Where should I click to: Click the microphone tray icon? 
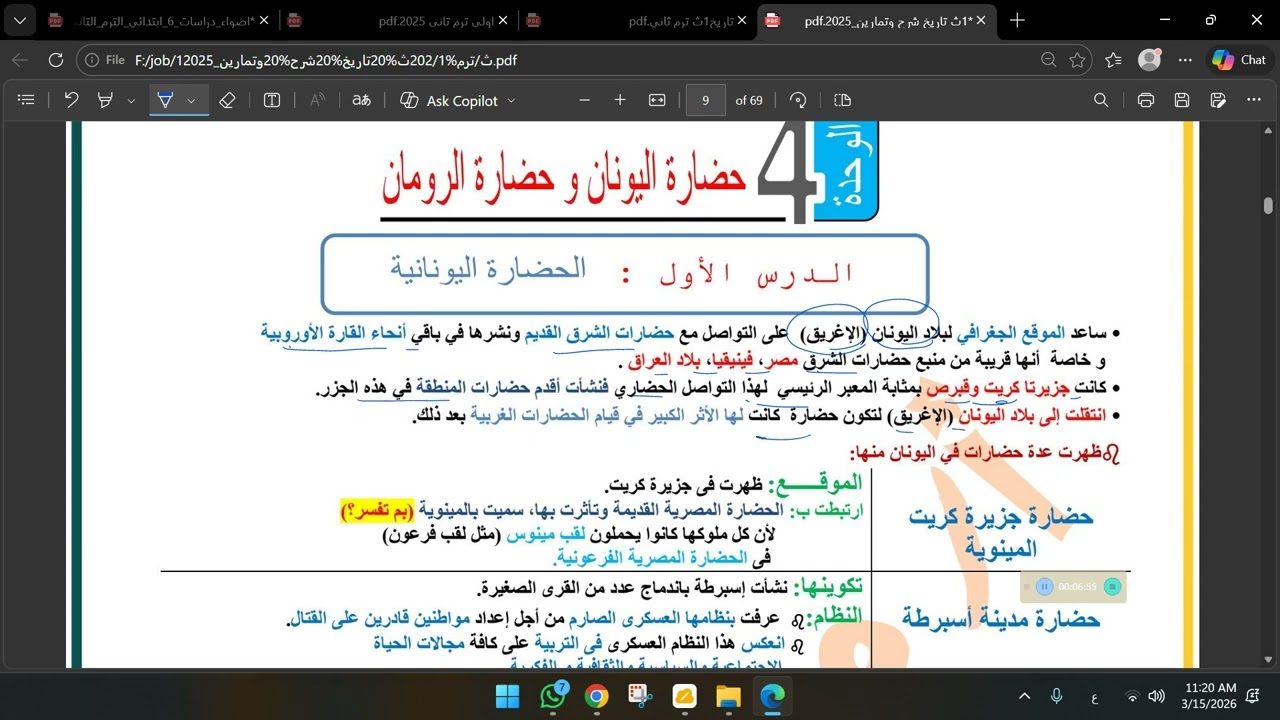point(1056,696)
